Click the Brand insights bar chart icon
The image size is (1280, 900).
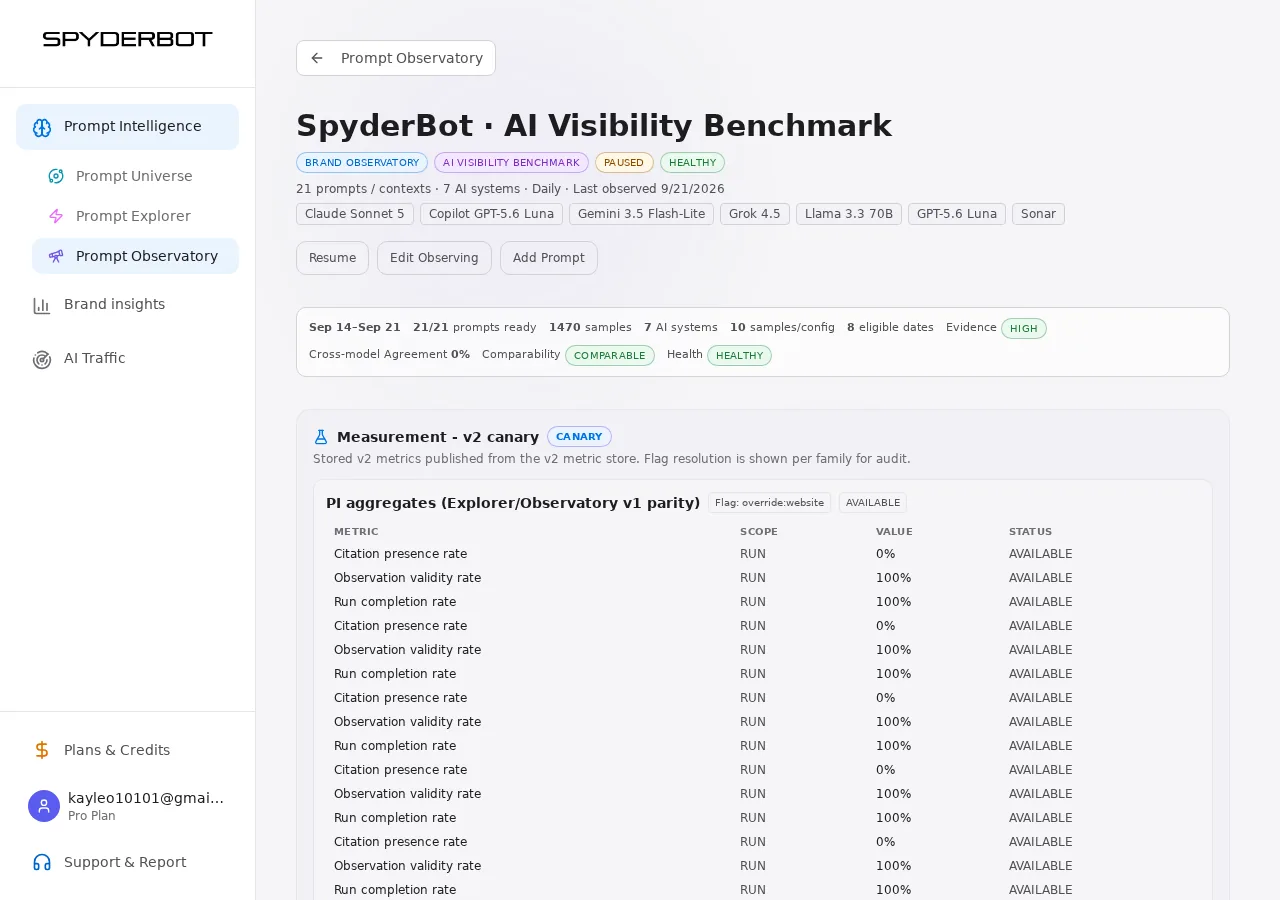pos(42,305)
